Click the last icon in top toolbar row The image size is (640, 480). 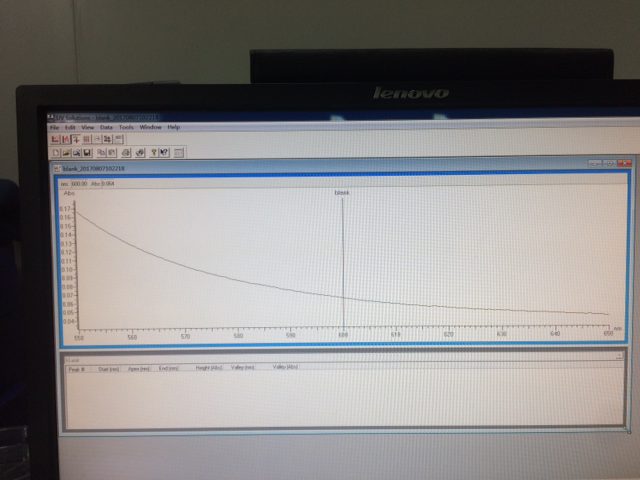click(118, 140)
